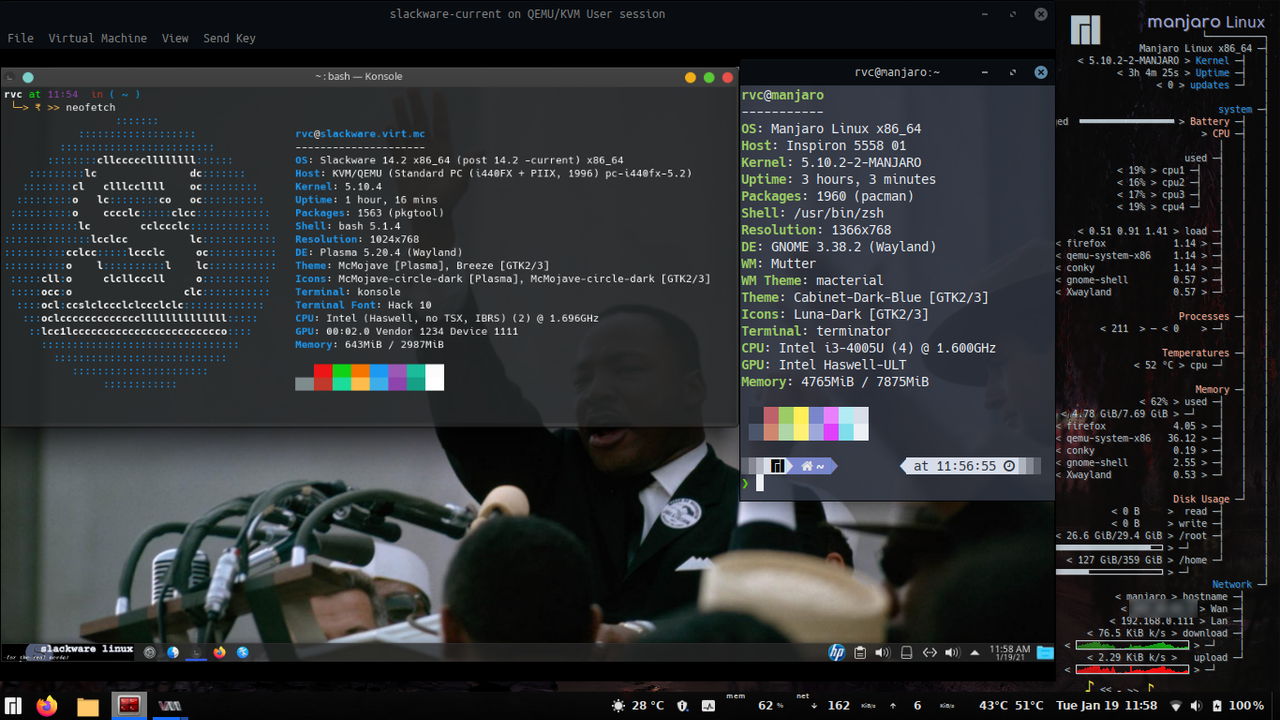This screenshot has height=720, width=1280.
Task: Expand hidden tray icons arrow in Slackware panel
Action: click(976, 653)
